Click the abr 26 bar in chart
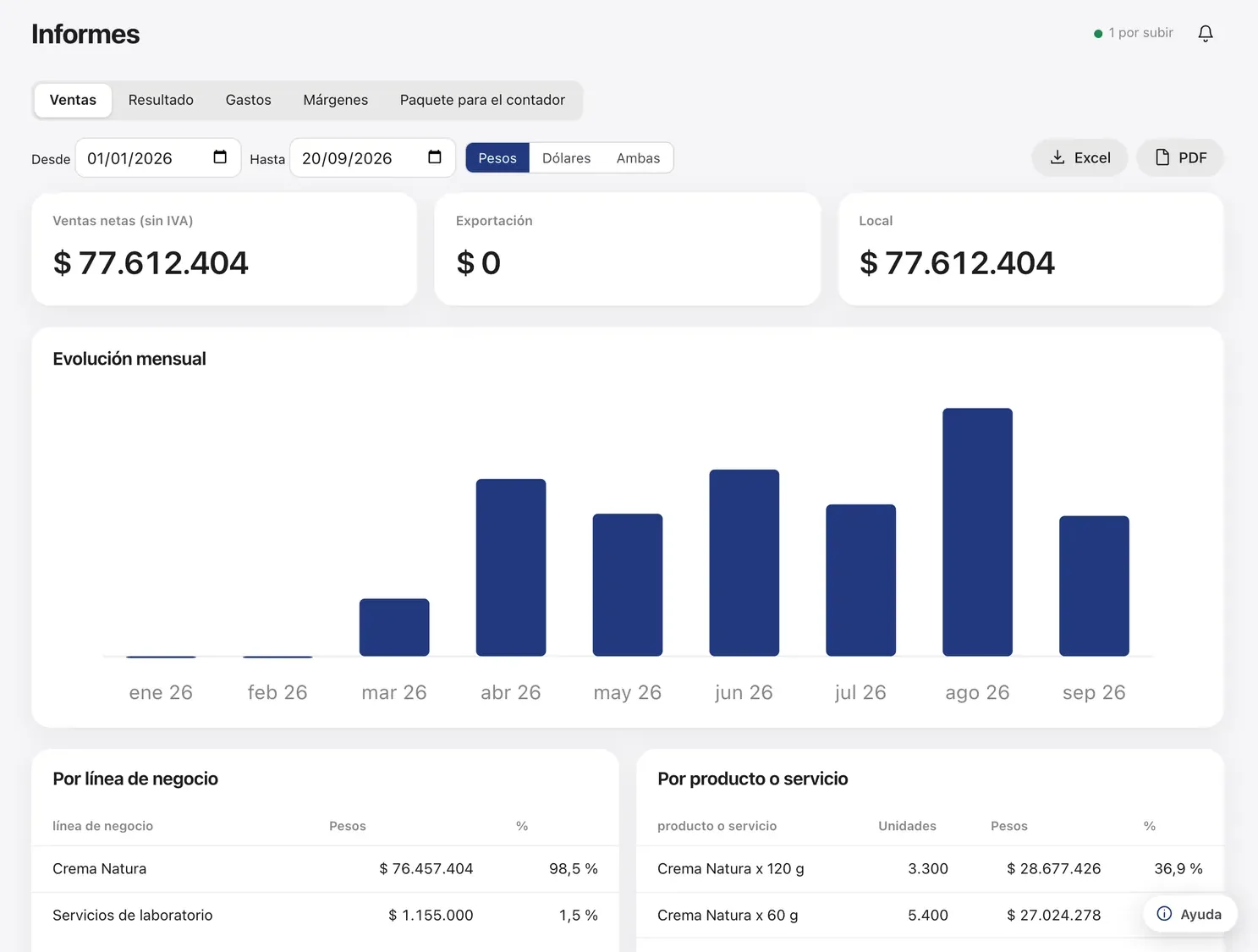1258x952 pixels. (x=511, y=568)
